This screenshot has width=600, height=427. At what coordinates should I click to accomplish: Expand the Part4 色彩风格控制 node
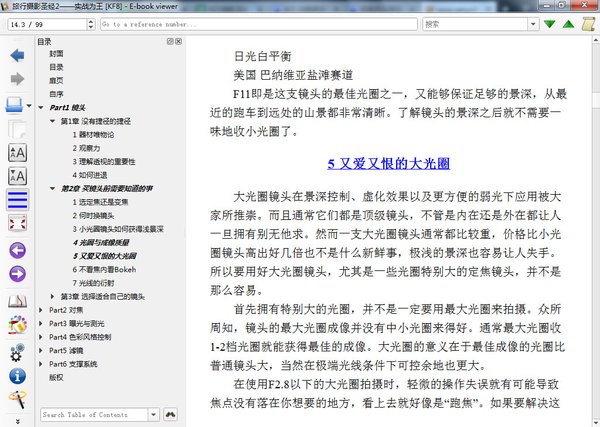coord(41,337)
